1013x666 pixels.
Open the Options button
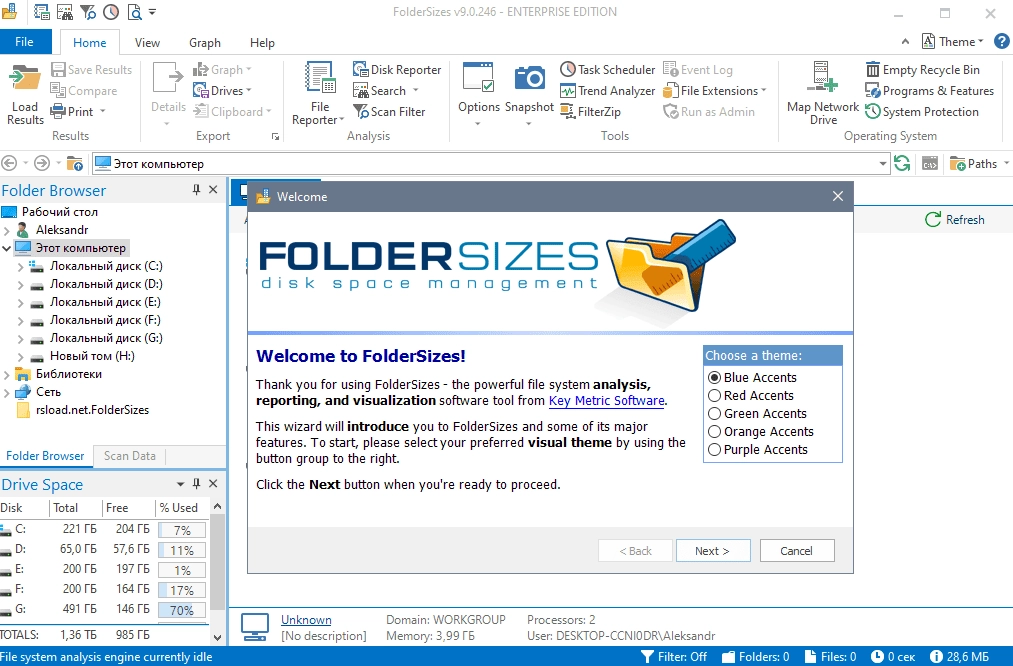pyautogui.click(x=479, y=94)
